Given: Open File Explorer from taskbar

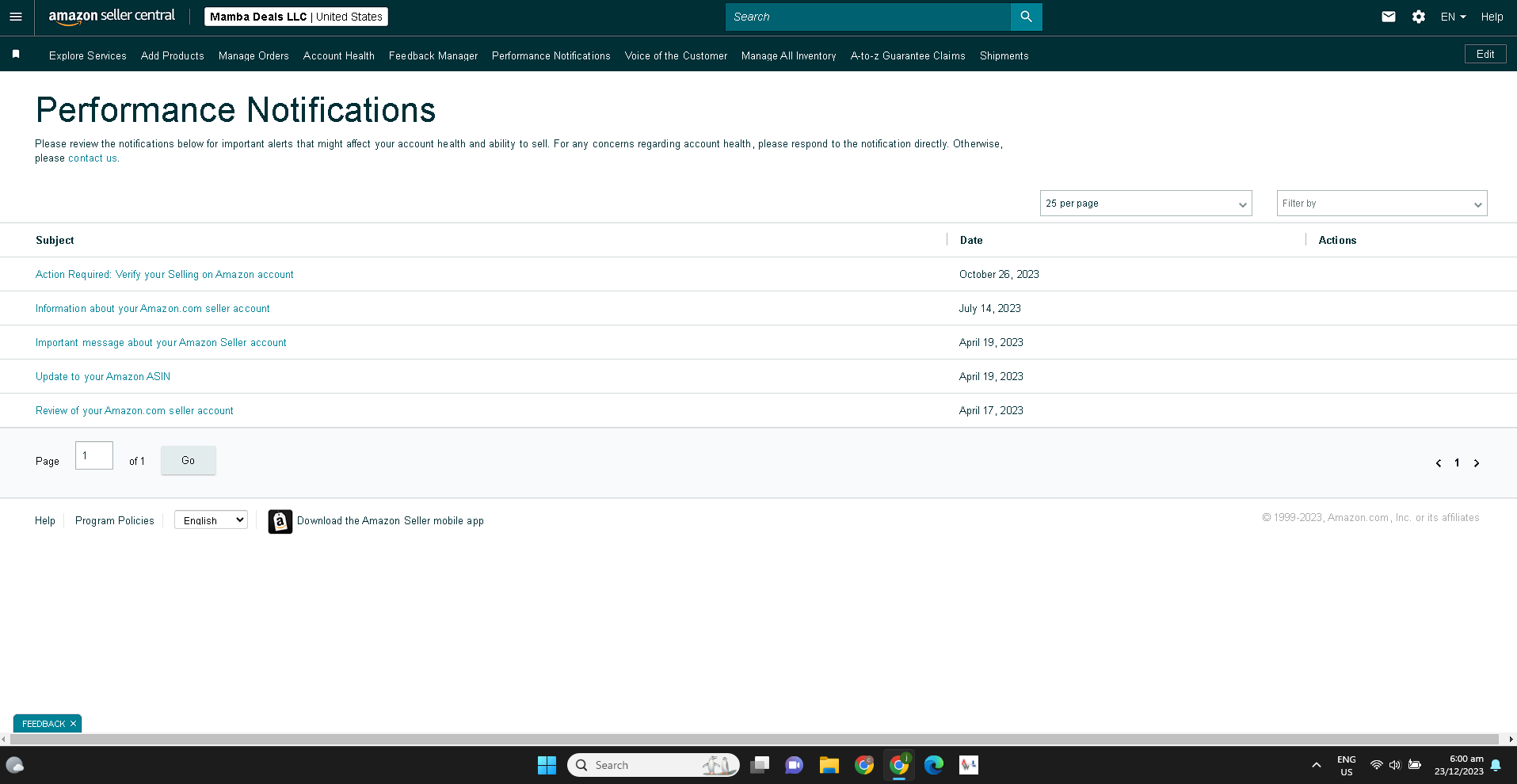Looking at the screenshot, I should (829, 765).
